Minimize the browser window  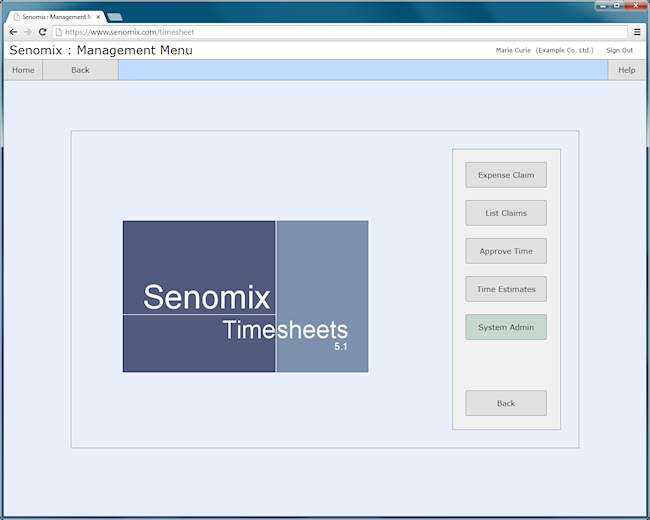coord(602,5)
